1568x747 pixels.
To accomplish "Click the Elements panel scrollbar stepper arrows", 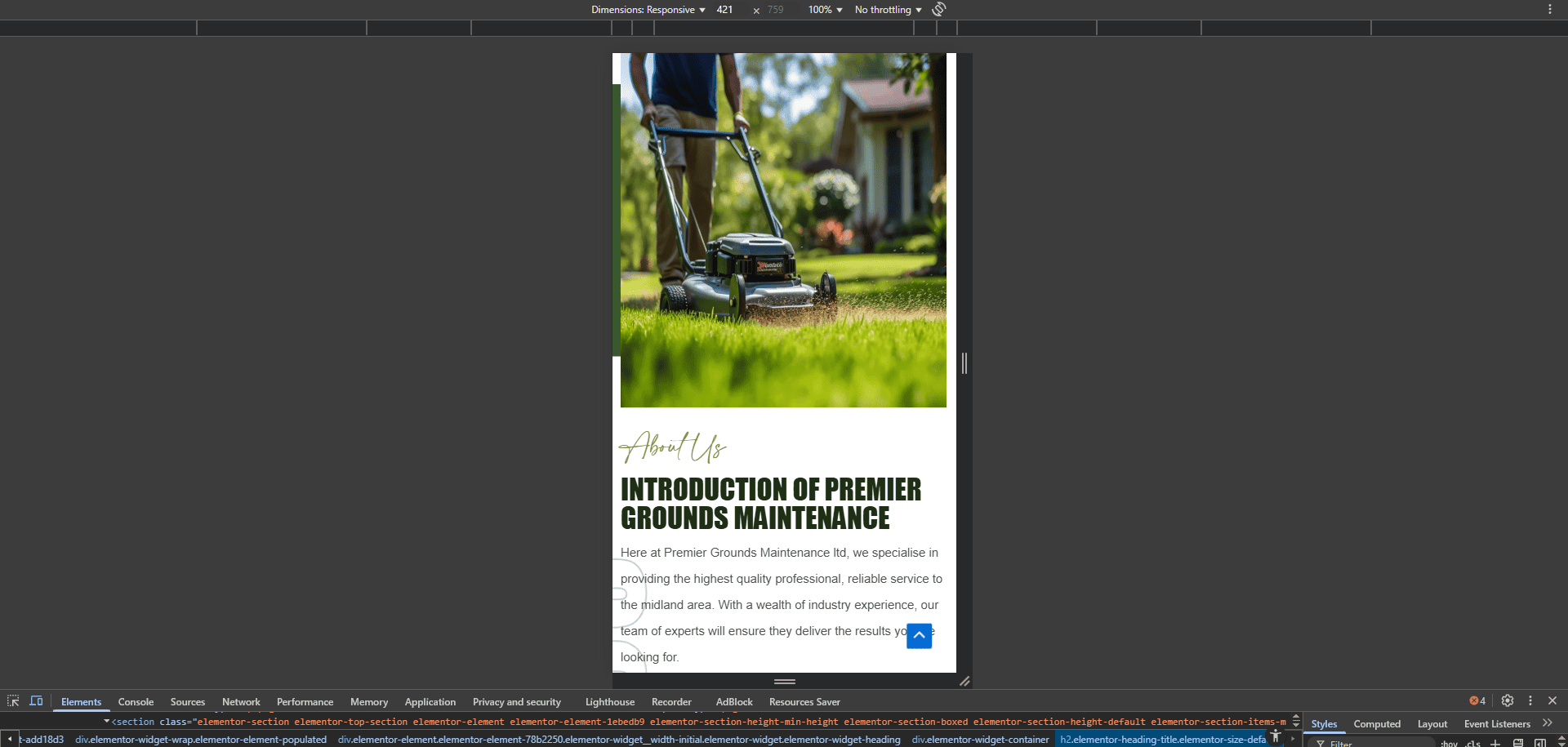I will click(1296, 722).
